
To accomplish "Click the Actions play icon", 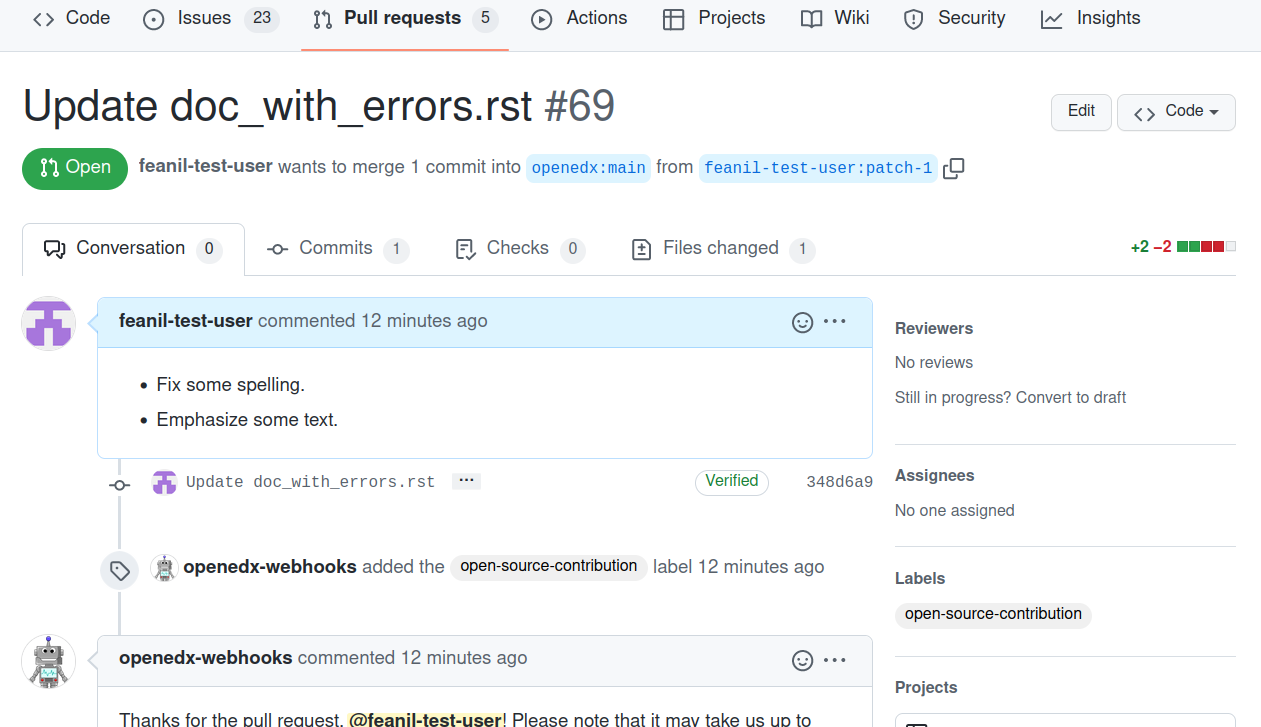I will tap(539, 17).
